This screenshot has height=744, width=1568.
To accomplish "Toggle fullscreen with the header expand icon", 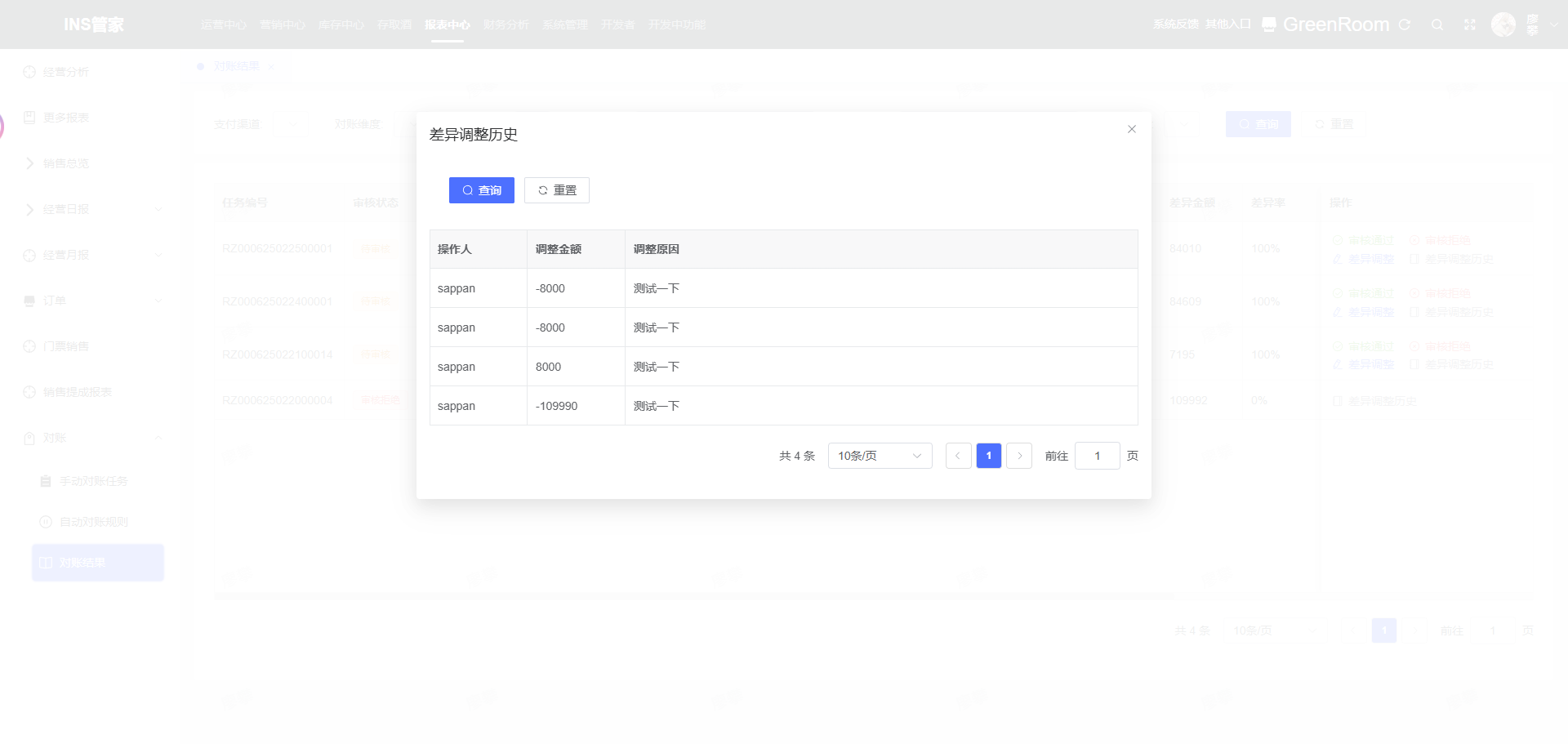I will click(1470, 25).
